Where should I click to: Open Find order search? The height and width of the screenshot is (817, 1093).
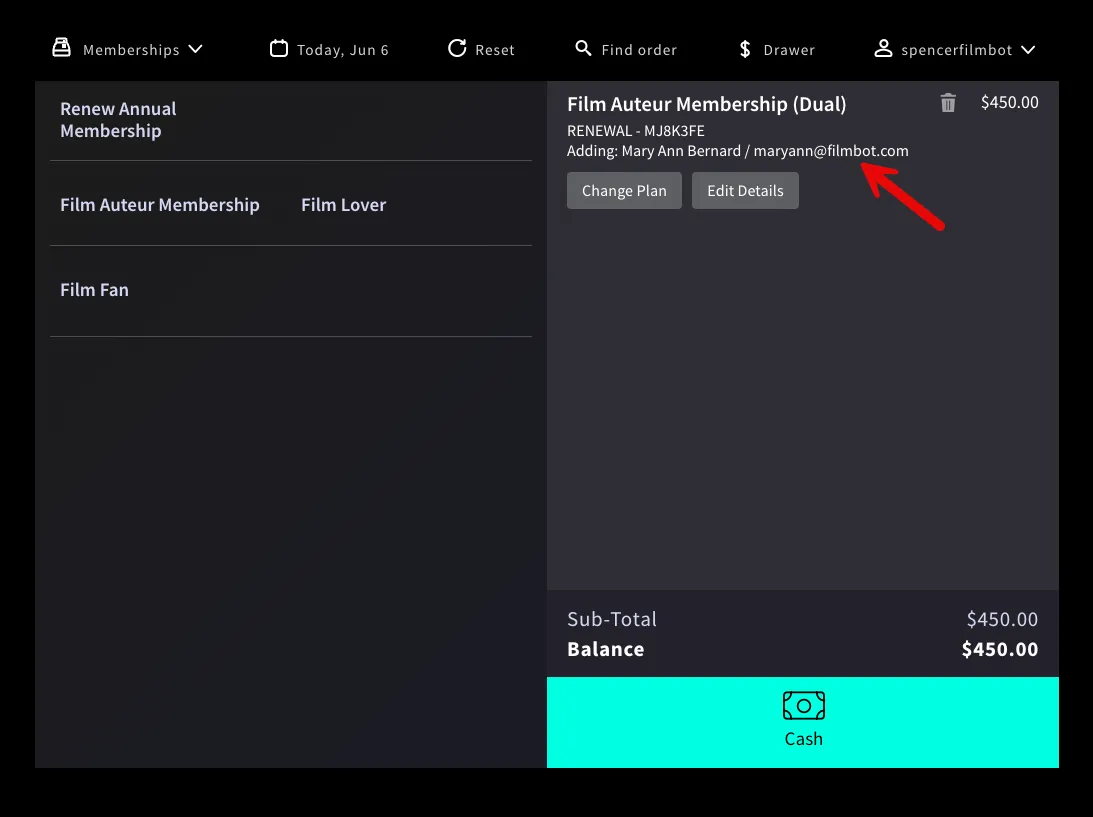(x=626, y=49)
